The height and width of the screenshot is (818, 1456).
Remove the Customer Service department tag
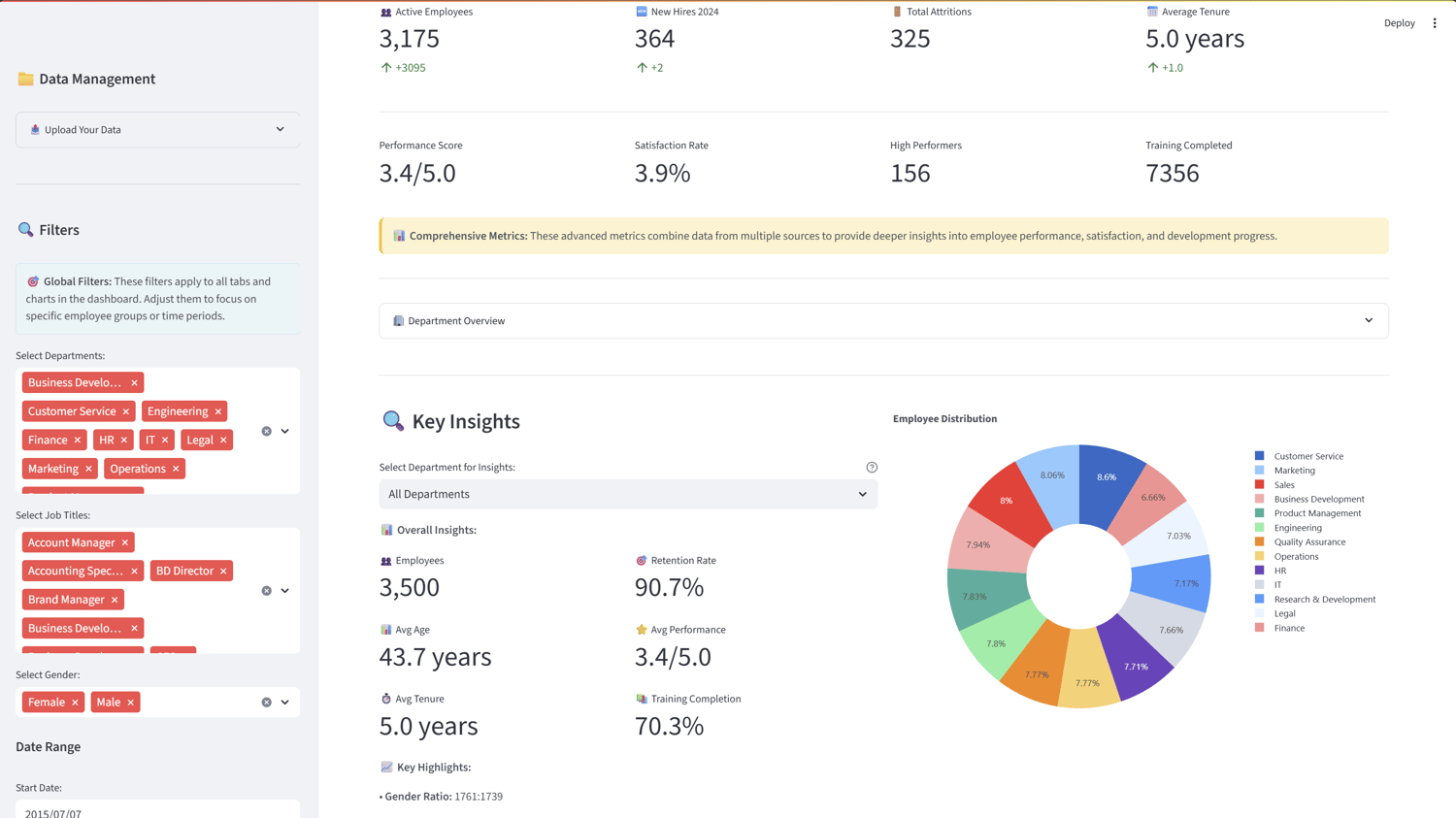coord(126,411)
